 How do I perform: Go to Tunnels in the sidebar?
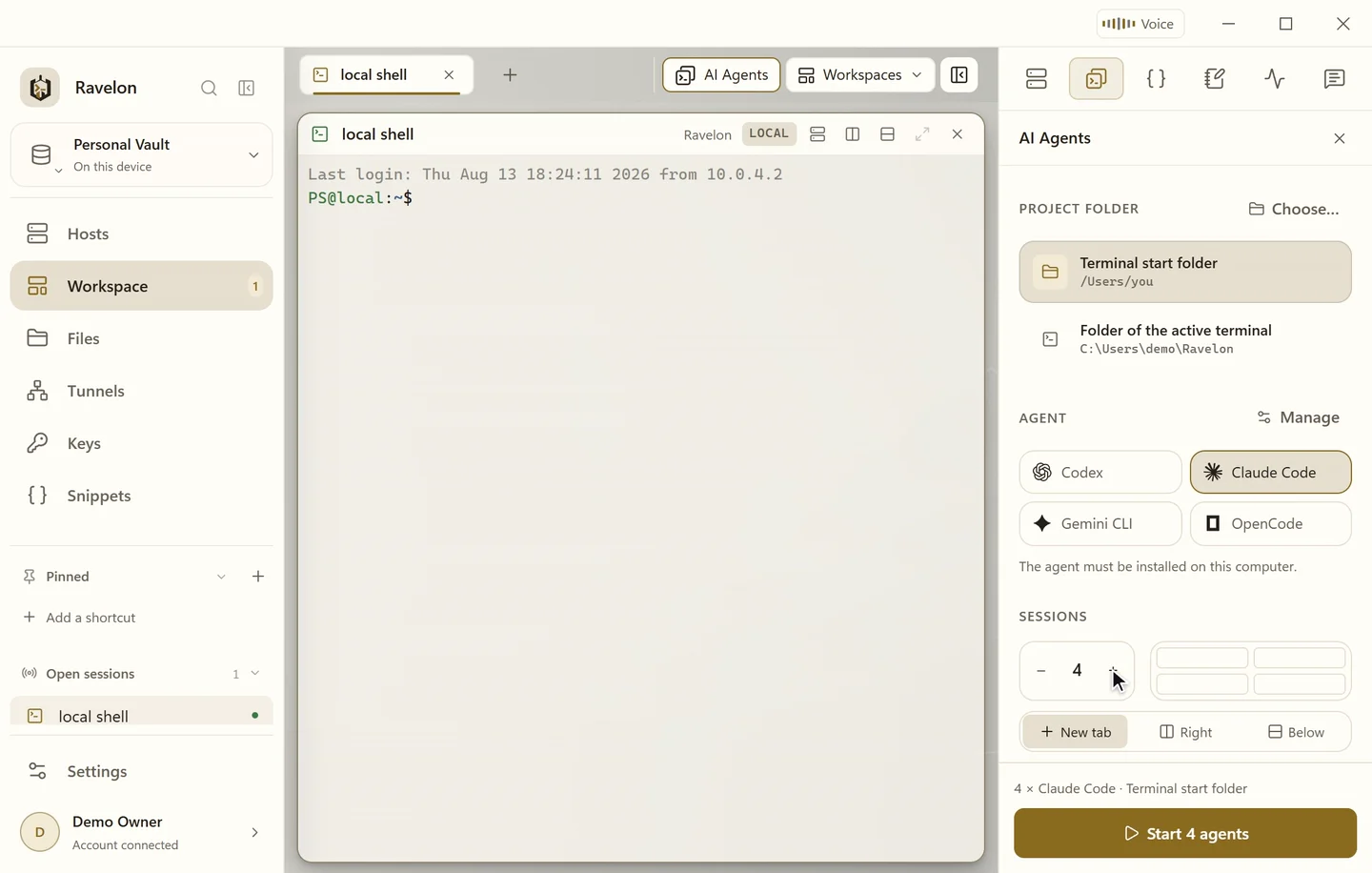coord(141,391)
